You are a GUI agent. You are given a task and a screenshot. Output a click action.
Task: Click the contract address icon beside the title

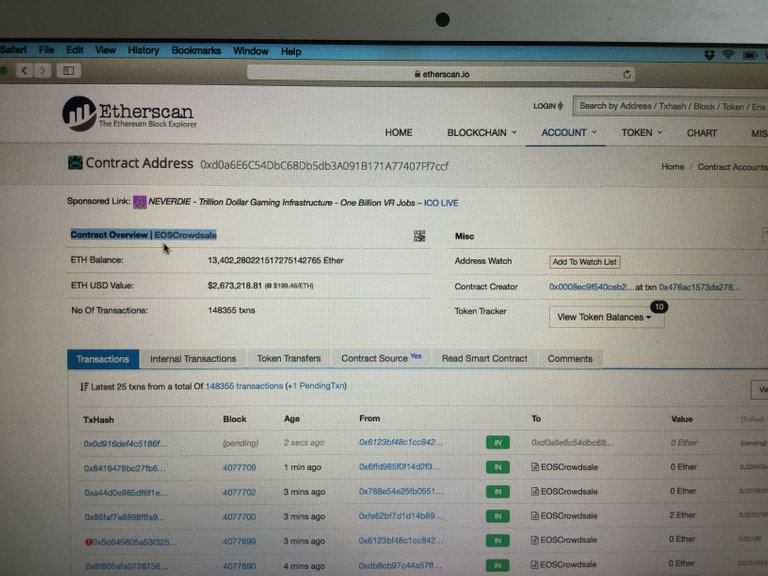[75, 163]
